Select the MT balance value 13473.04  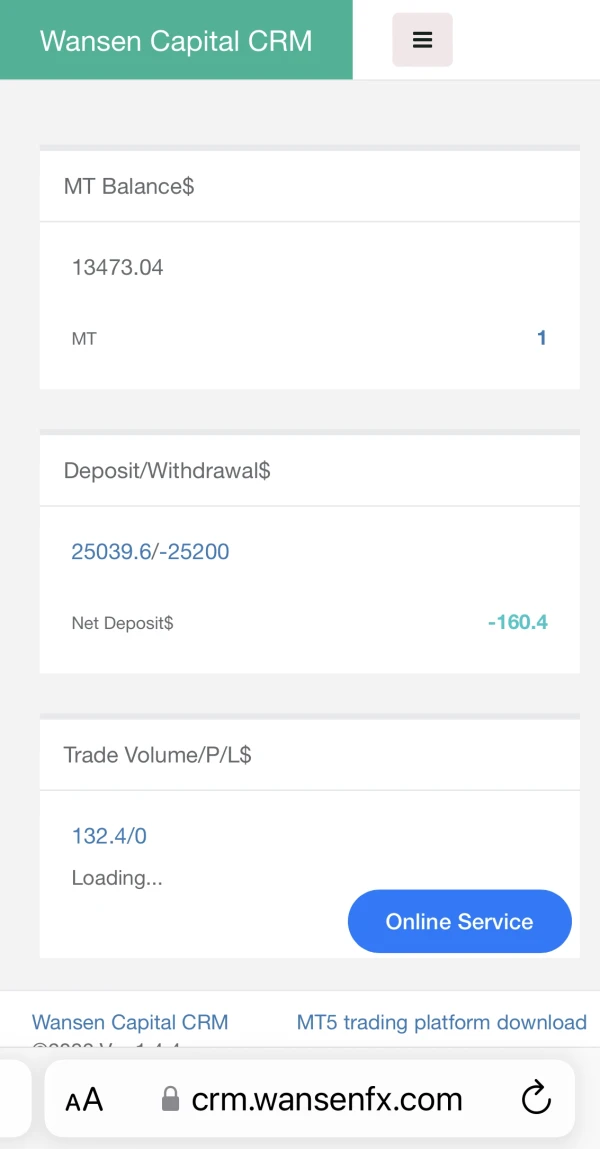[x=117, y=268]
